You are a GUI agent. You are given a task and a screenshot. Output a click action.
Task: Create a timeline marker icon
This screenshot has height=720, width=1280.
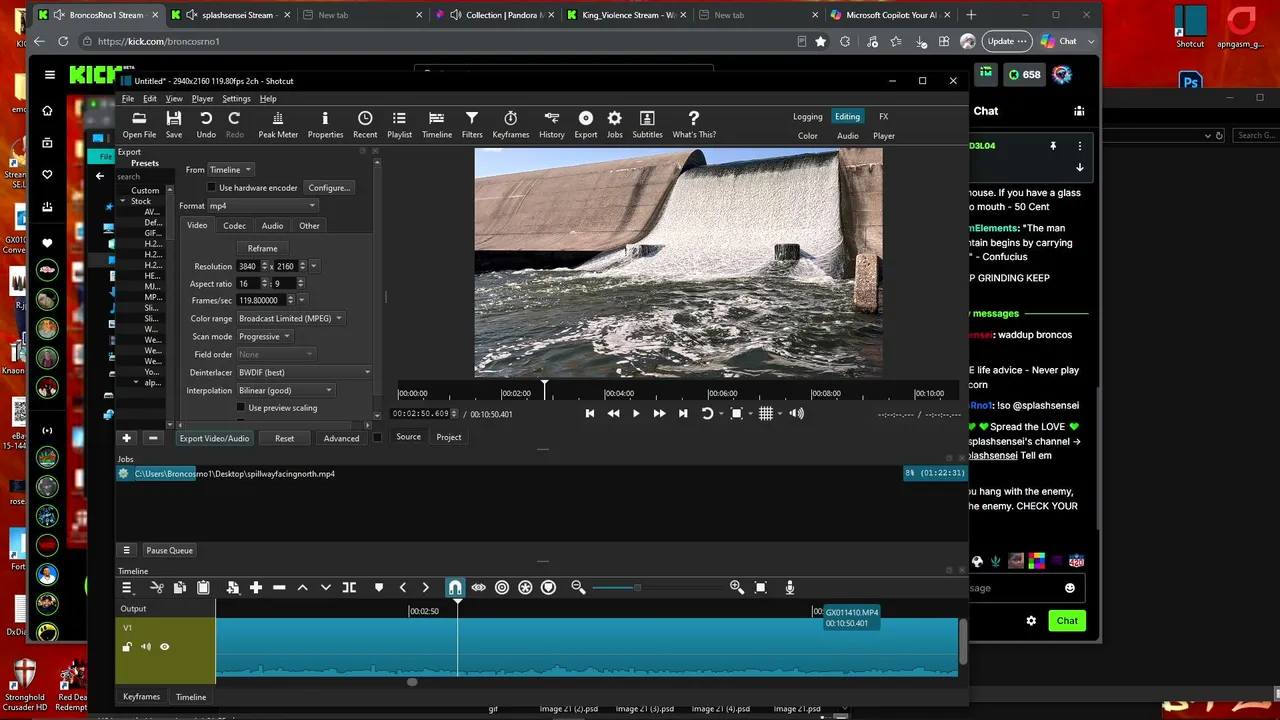click(x=379, y=588)
